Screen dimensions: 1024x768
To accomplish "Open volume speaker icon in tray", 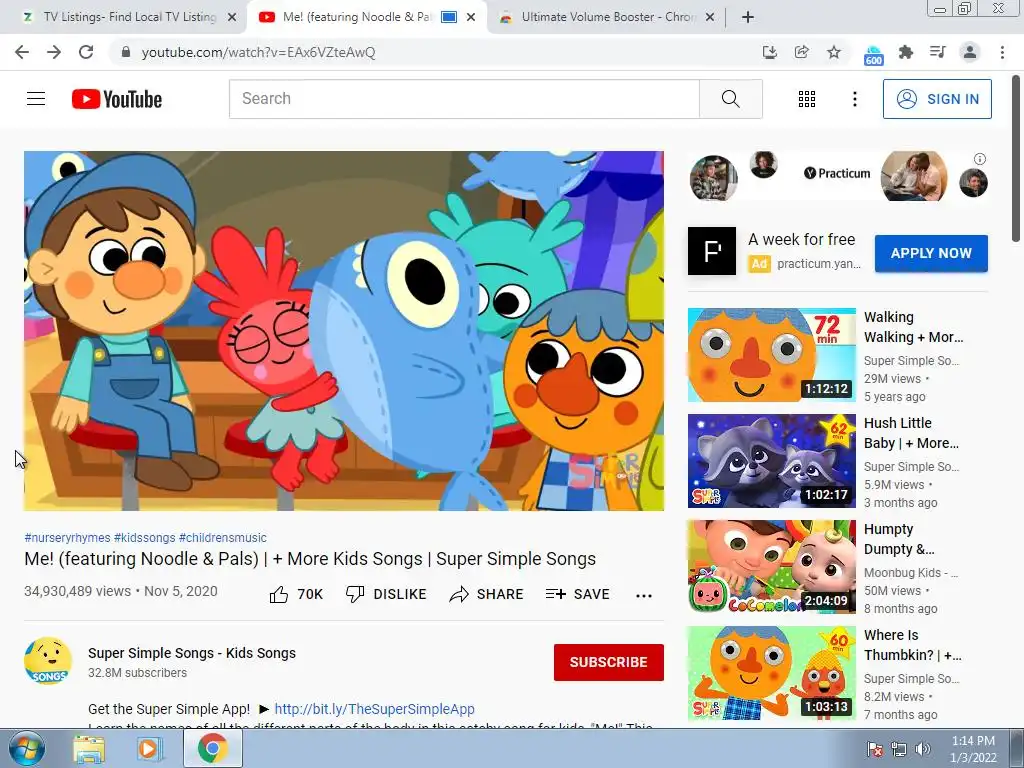I will click(923, 749).
